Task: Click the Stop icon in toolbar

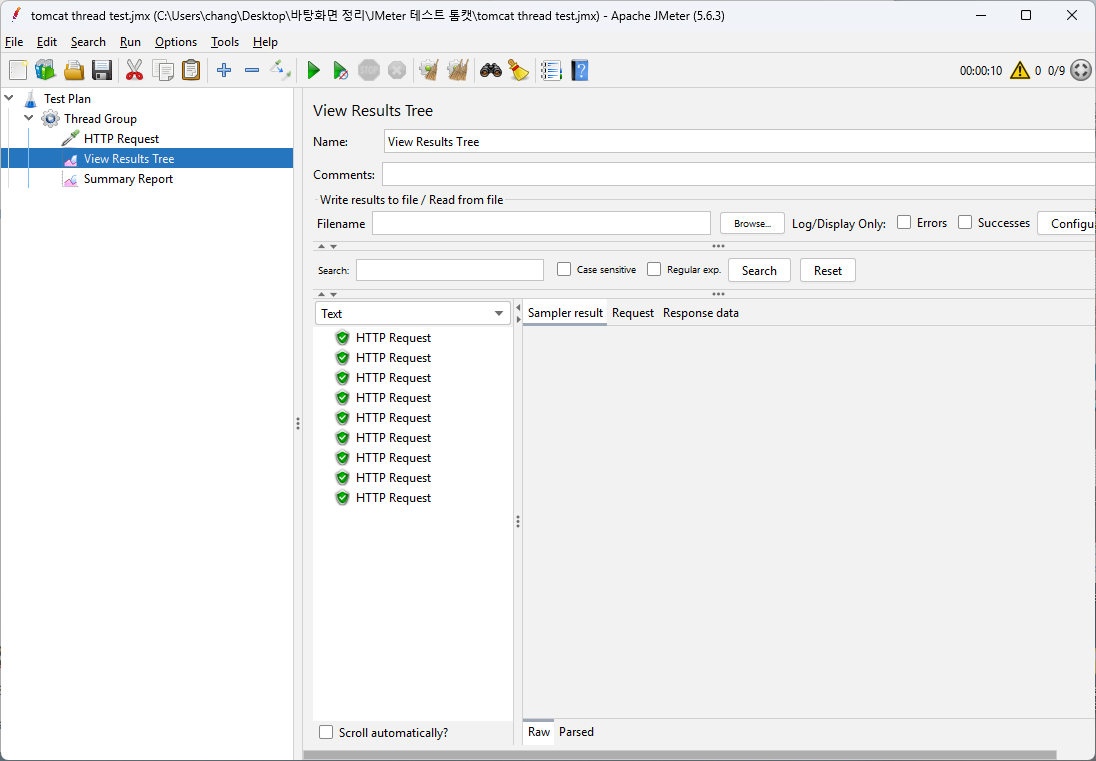Action: click(x=368, y=70)
